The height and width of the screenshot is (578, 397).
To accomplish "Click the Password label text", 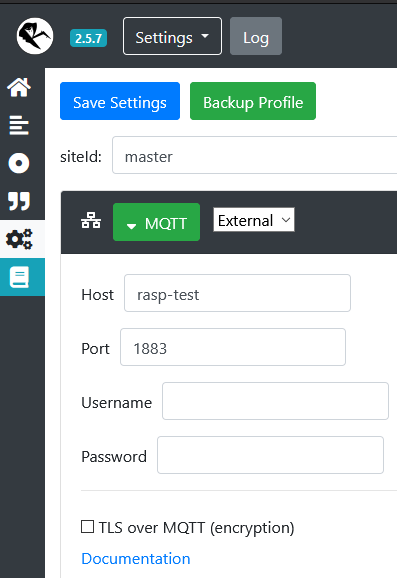I will pos(114,457).
